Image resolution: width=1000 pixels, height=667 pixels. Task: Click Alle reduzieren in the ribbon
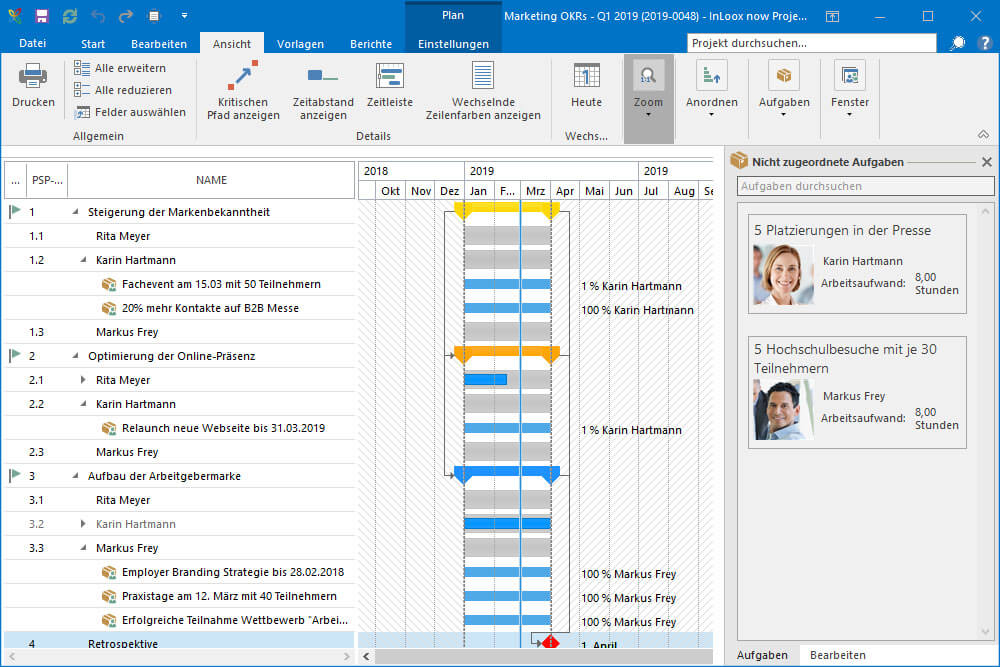122,90
